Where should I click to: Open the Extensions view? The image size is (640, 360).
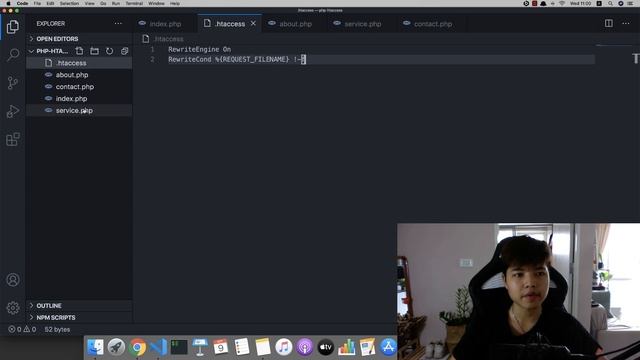click(13, 139)
